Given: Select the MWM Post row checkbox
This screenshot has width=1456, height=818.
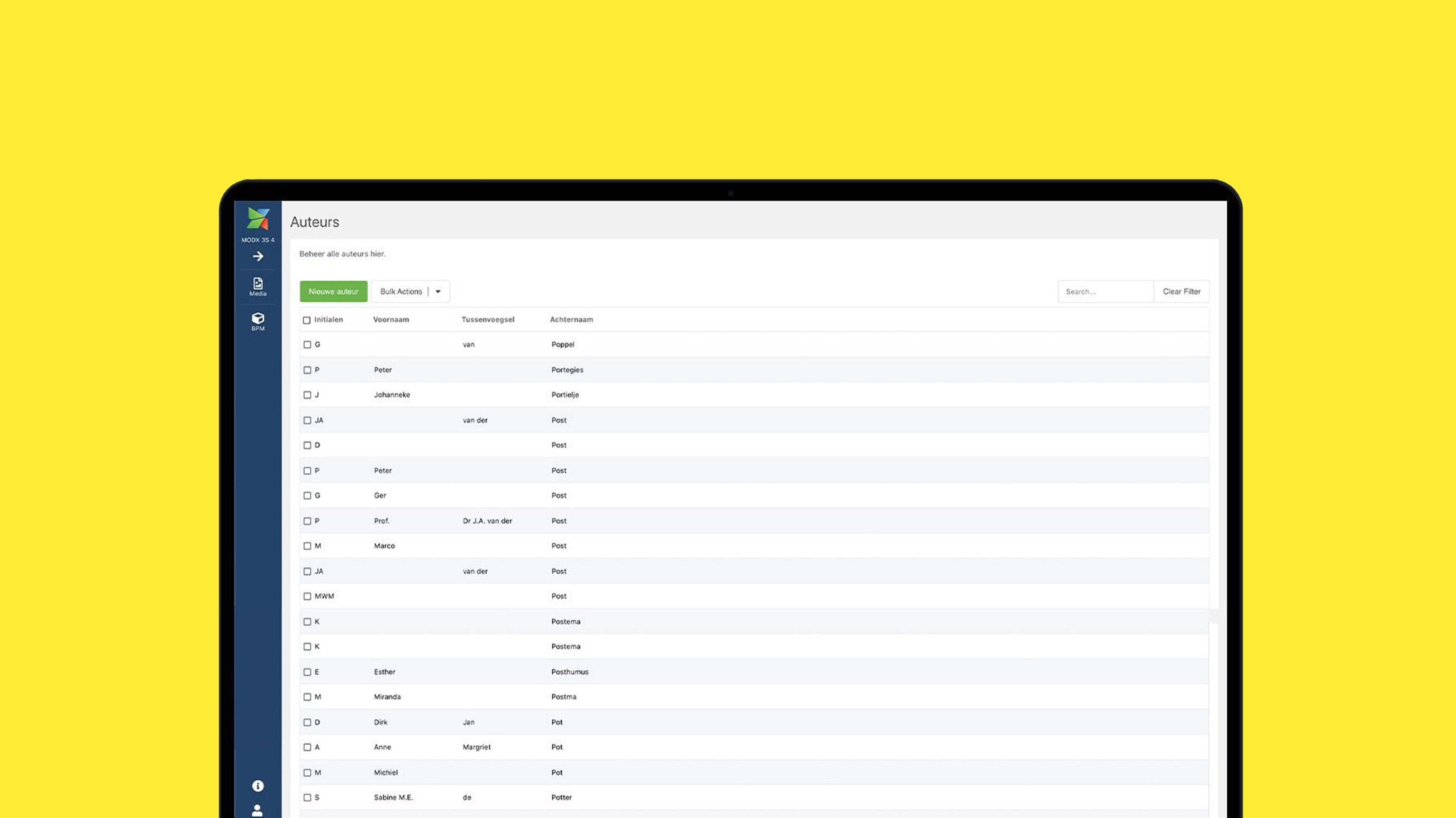Looking at the screenshot, I should pos(308,597).
